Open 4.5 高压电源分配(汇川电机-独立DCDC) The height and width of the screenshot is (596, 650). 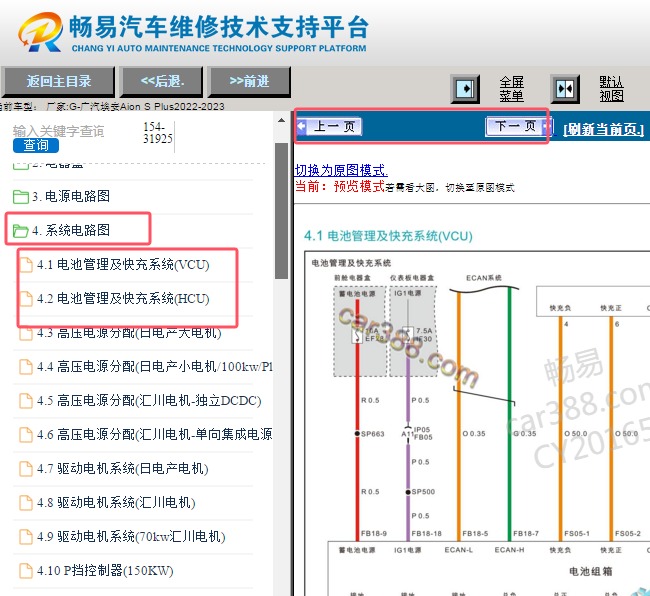point(149,400)
